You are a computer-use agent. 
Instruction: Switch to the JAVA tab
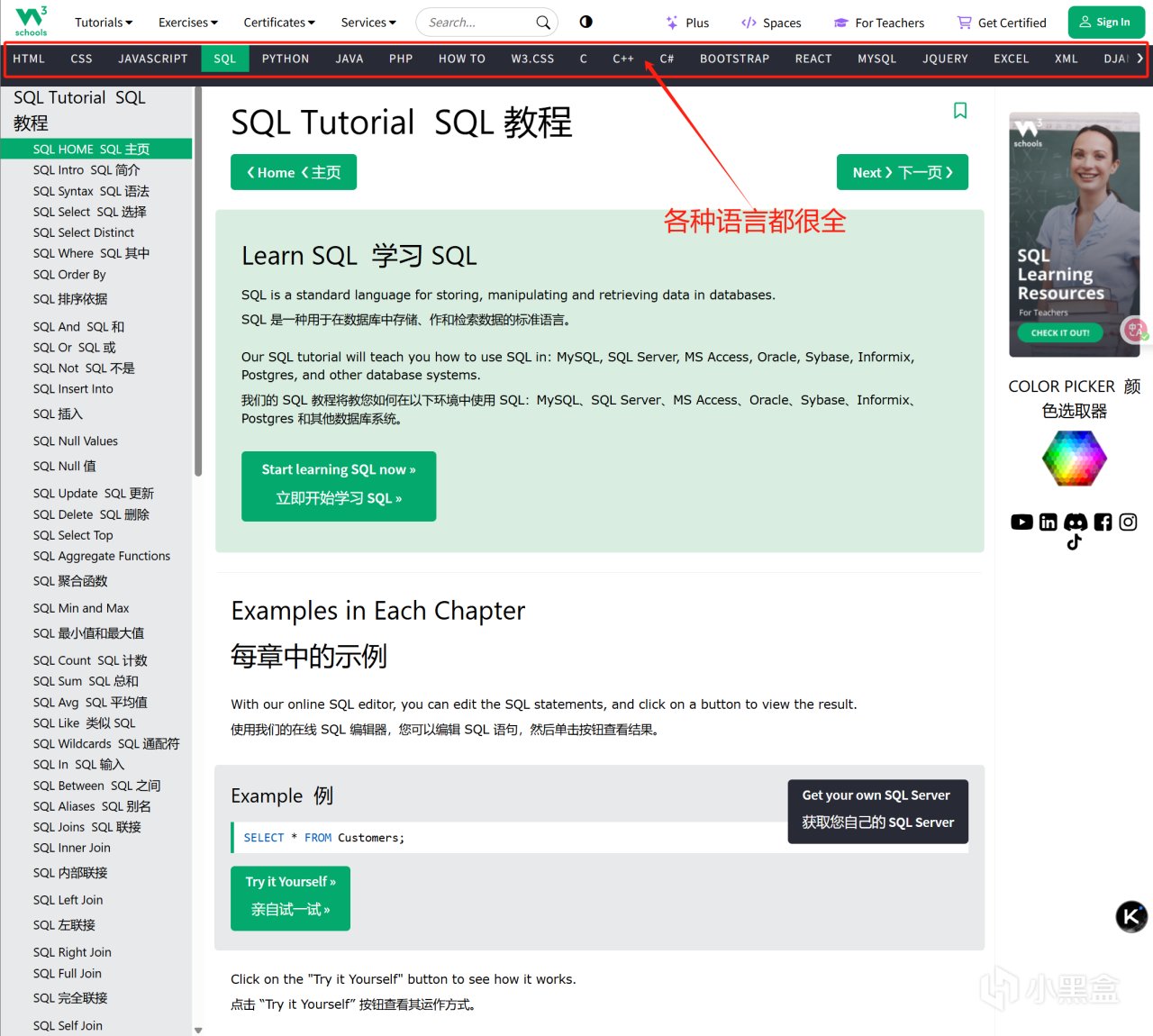pyautogui.click(x=350, y=59)
